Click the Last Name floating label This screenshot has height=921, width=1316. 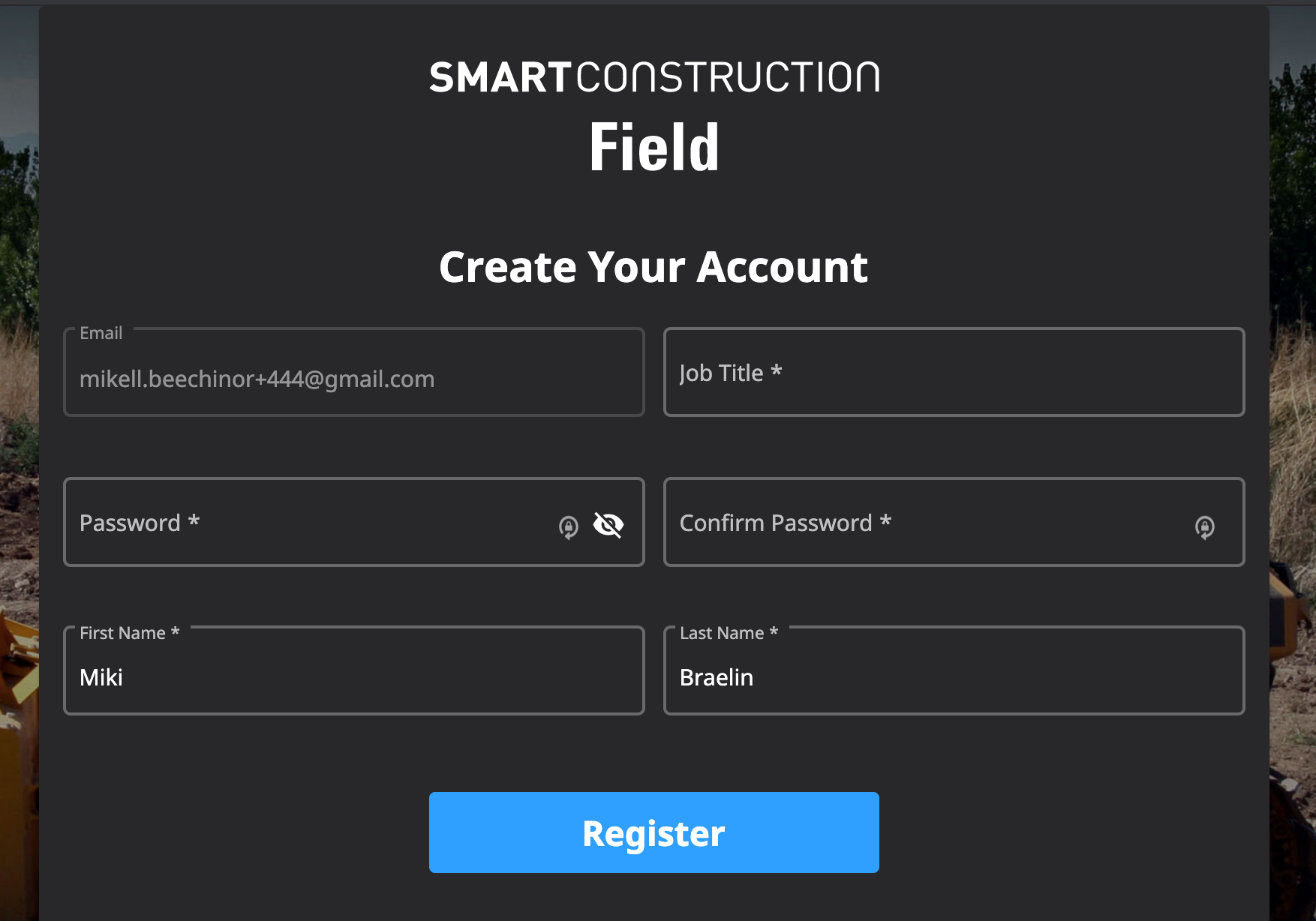pyautogui.click(x=729, y=633)
